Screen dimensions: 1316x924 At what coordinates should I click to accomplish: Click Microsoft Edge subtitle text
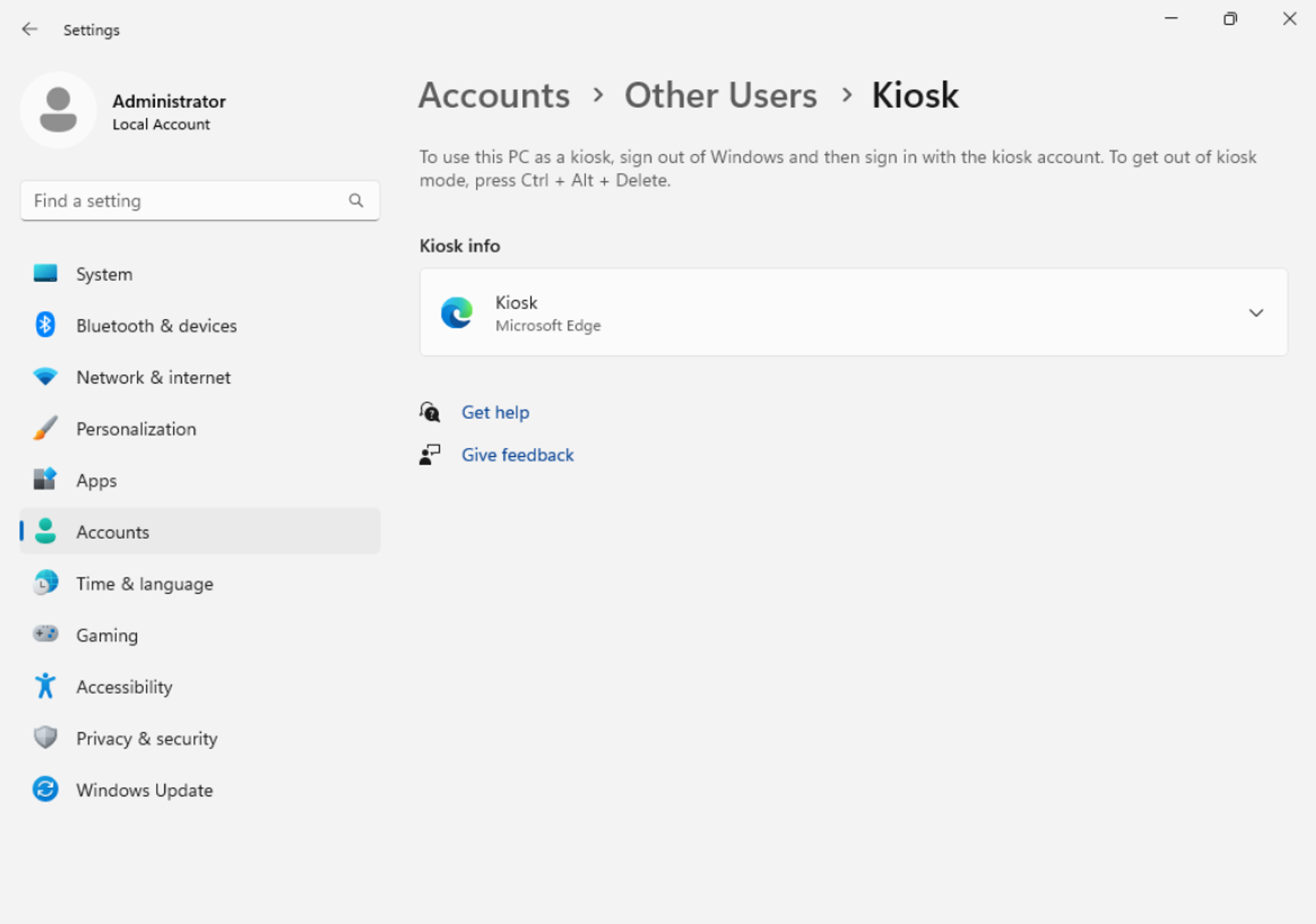pos(548,325)
